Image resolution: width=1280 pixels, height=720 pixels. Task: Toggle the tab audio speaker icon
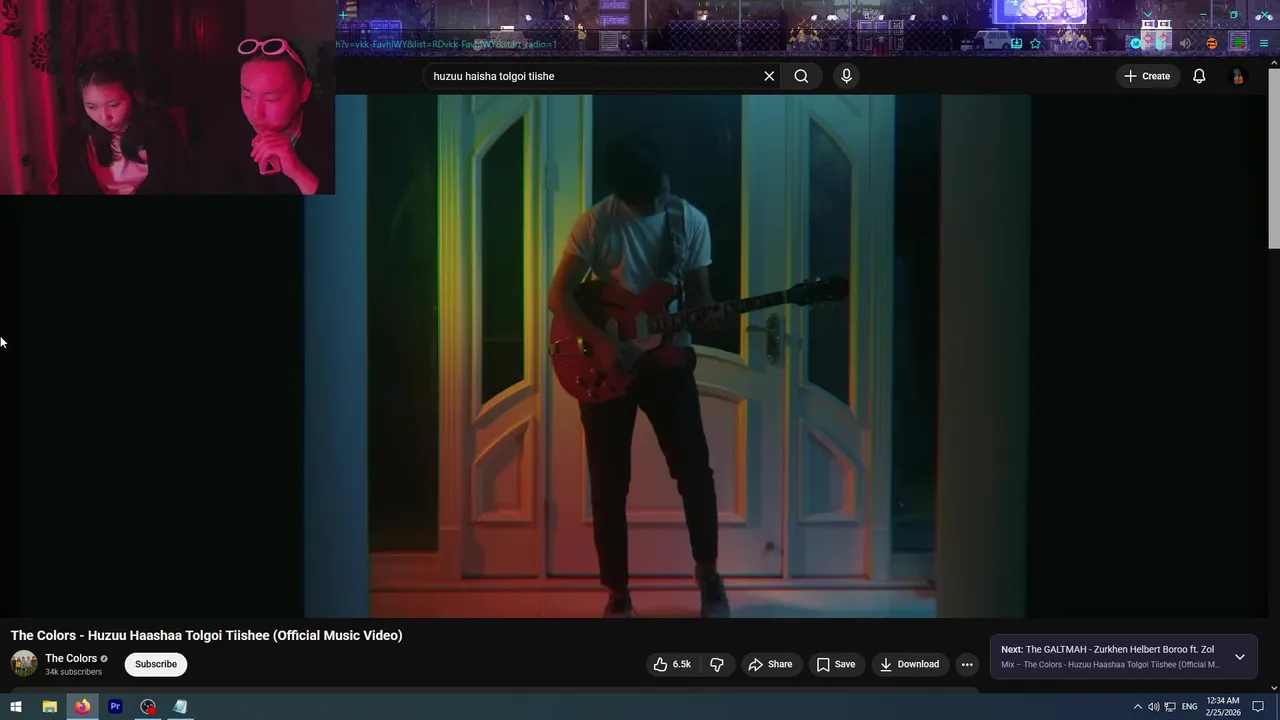click(1185, 43)
